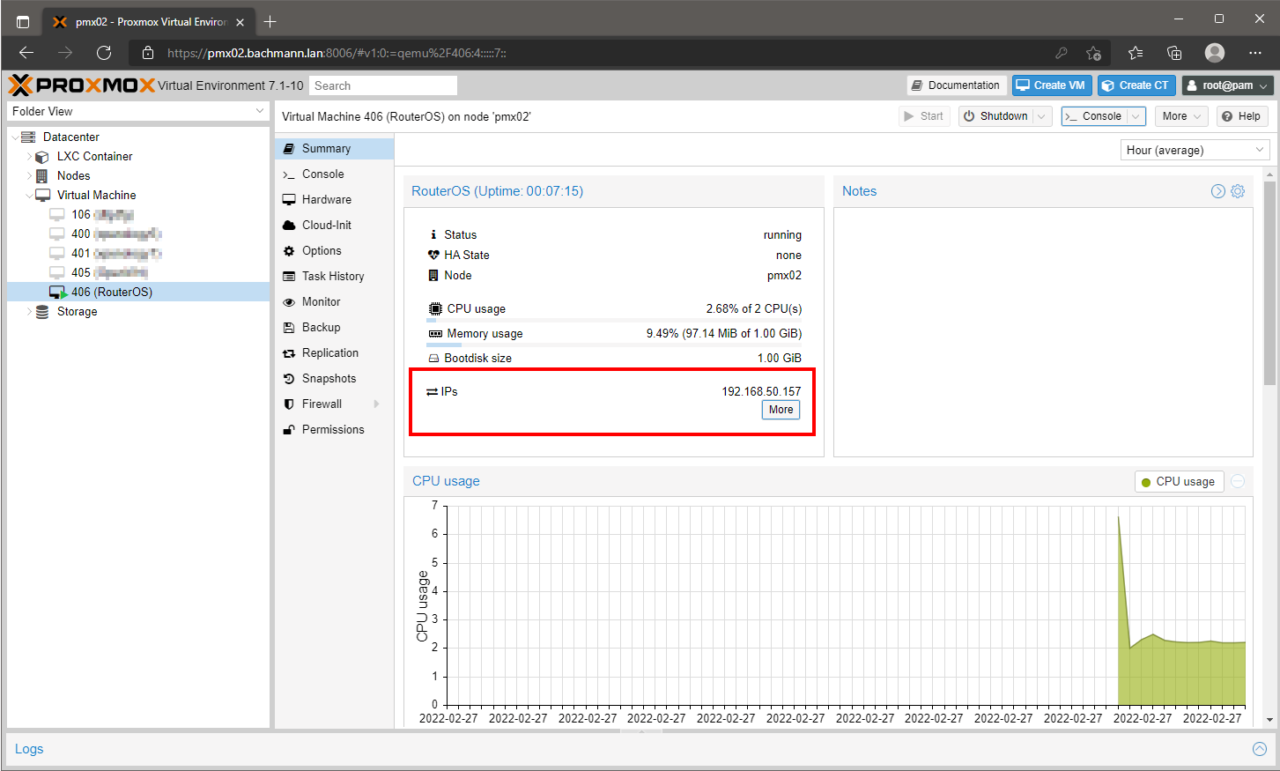Open the Options section
Image resolution: width=1280 pixels, height=771 pixels.
point(334,251)
